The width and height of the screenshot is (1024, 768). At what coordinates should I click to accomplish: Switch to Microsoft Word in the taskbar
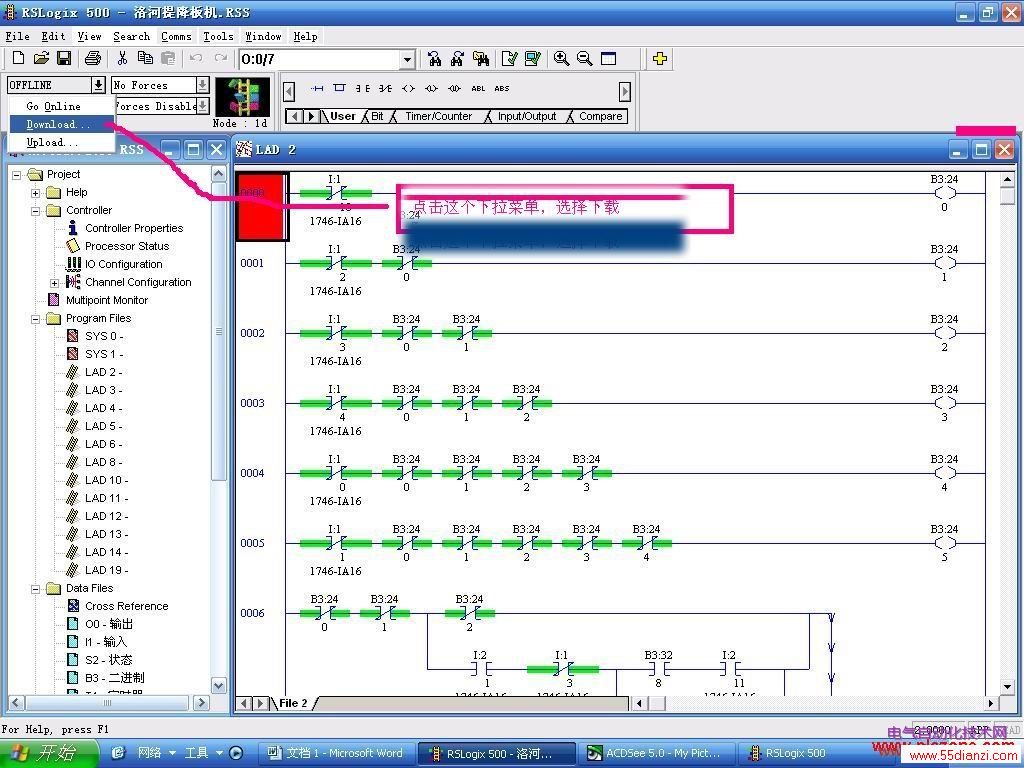pyautogui.click(x=336, y=754)
